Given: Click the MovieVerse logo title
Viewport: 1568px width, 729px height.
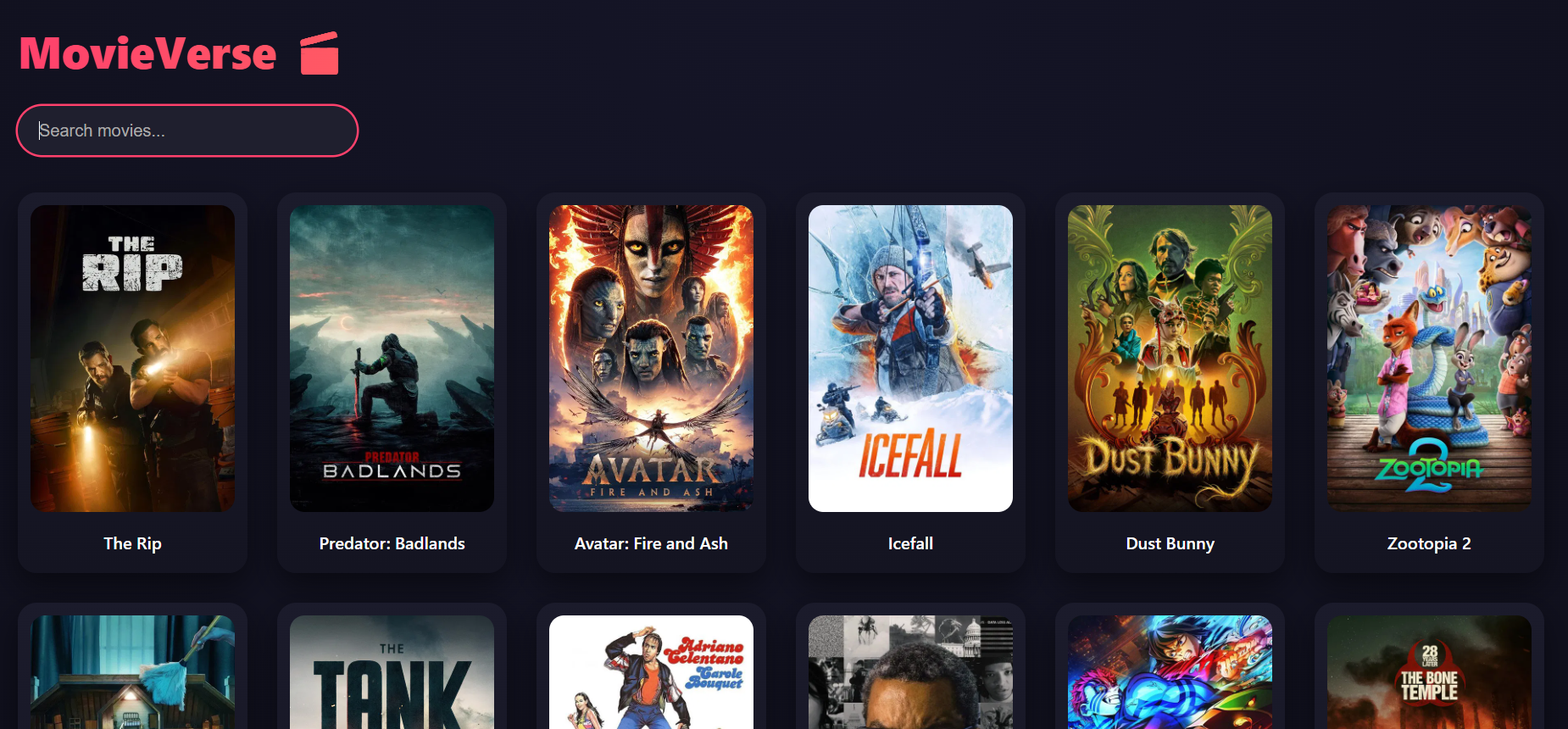Looking at the screenshot, I should (x=148, y=53).
